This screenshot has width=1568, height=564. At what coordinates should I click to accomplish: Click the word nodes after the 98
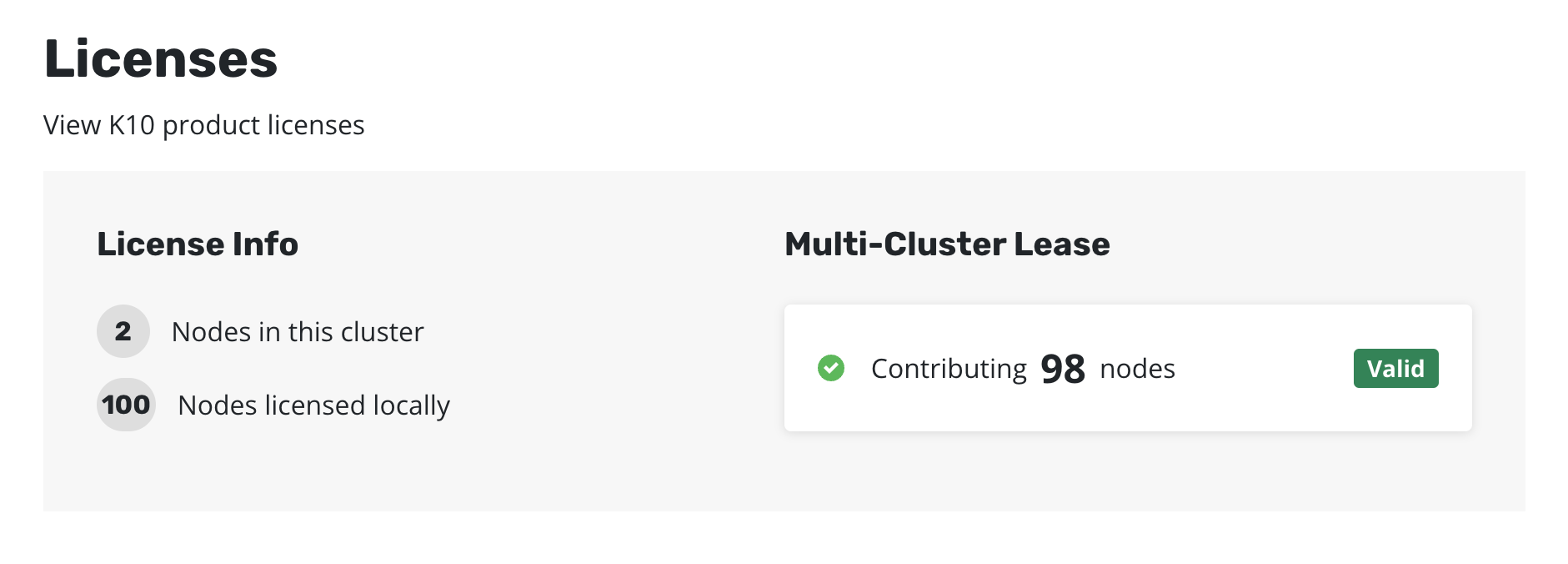(x=1137, y=369)
